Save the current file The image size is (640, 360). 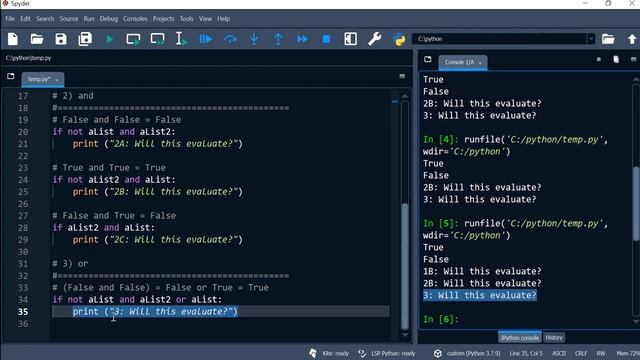61,39
